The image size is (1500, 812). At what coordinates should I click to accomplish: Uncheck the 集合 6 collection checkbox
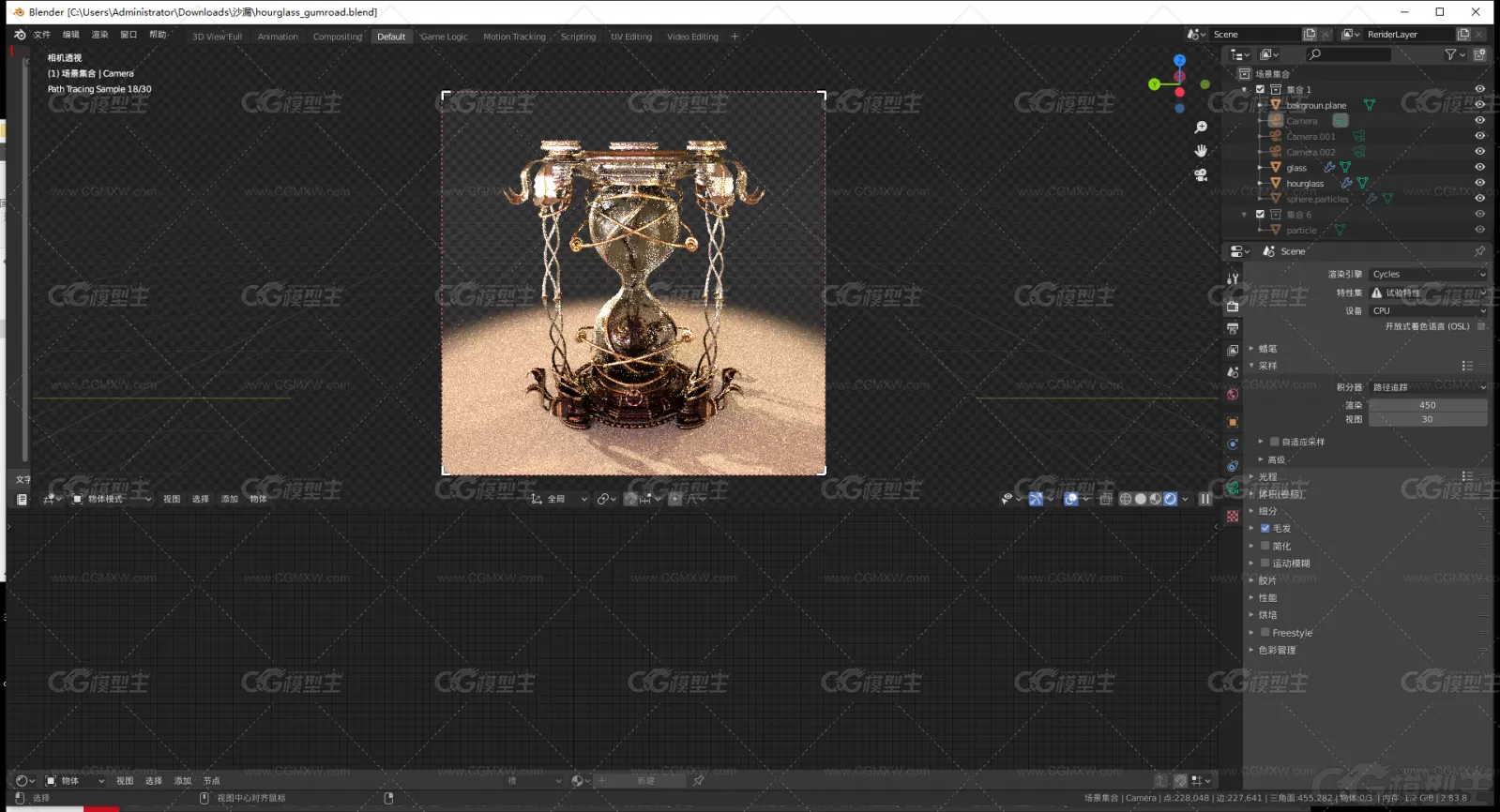pyautogui.click(x=1260, y=214)
